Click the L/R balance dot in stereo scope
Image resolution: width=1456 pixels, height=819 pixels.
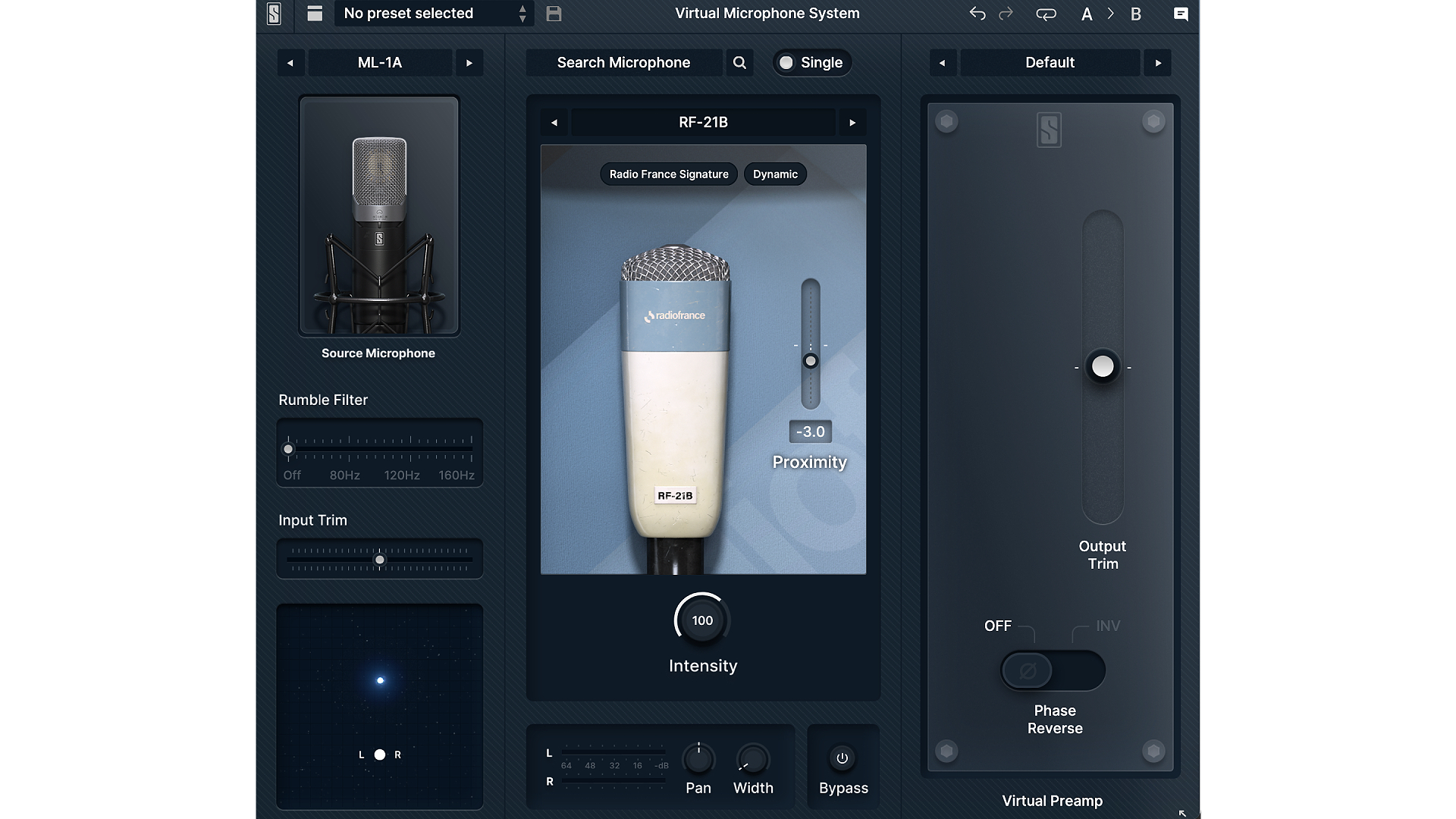380,755
